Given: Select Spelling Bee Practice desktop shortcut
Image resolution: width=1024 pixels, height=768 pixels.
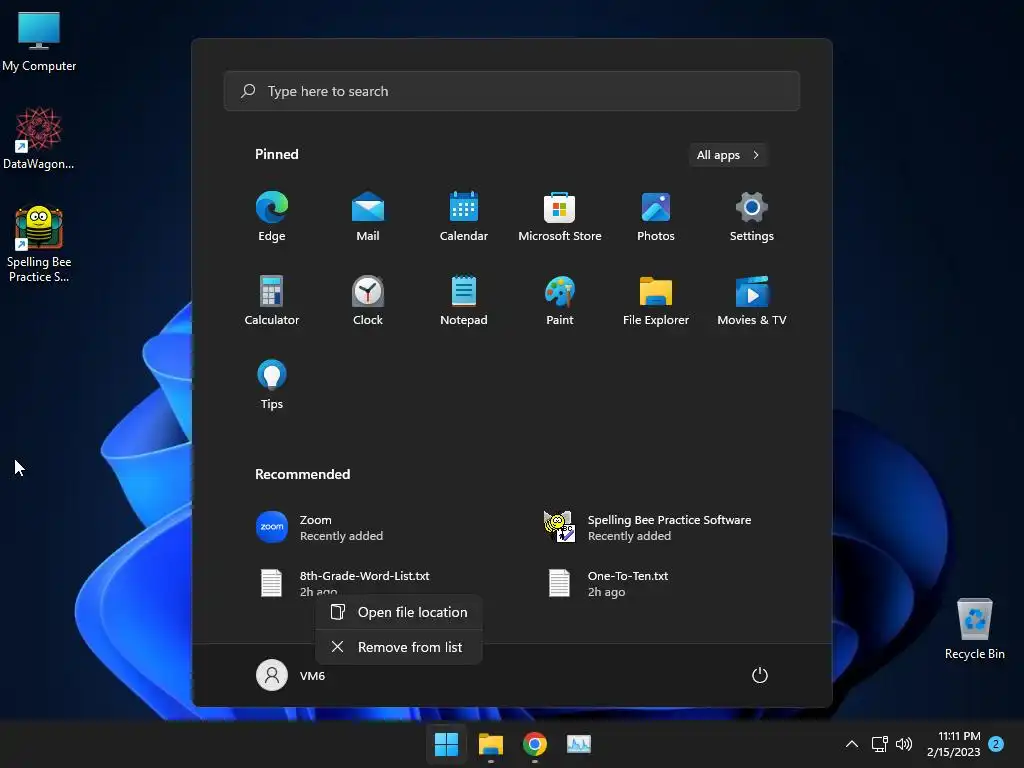Looking at the screenshot, I should 39,244.
